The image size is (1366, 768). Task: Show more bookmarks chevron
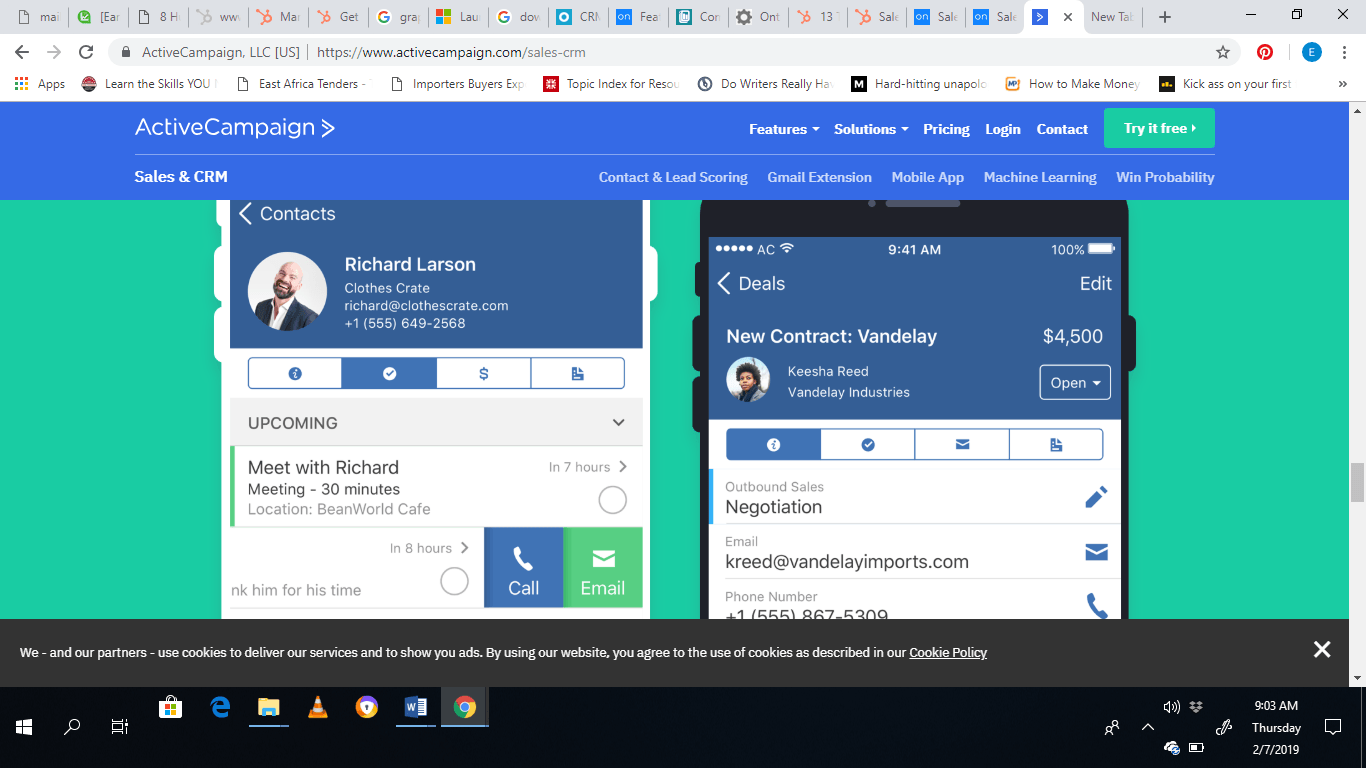(1342, 84)
